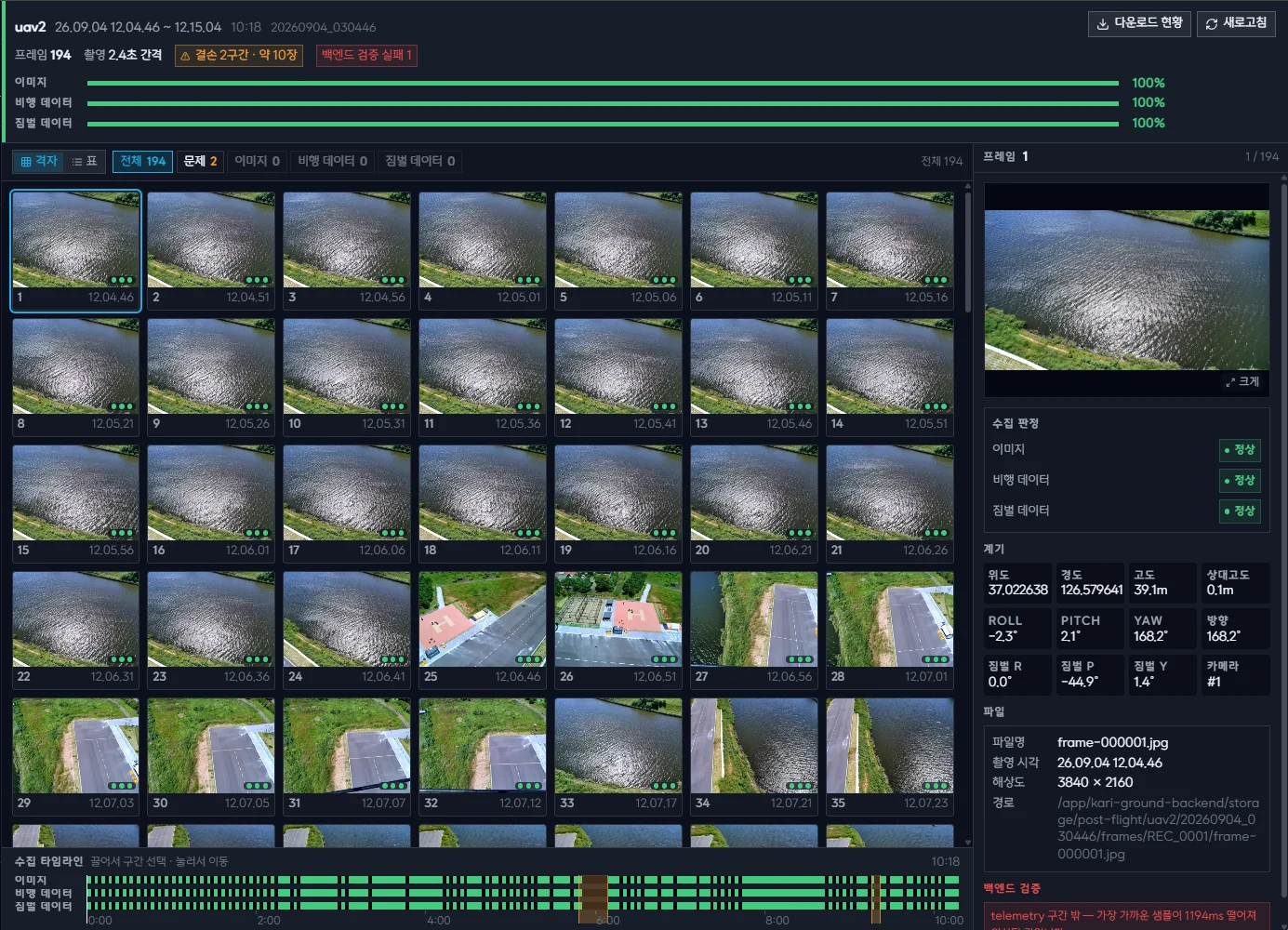Switch to 격자 grid view
This screenshot has height=930, width=1288.
pos(39,161)
